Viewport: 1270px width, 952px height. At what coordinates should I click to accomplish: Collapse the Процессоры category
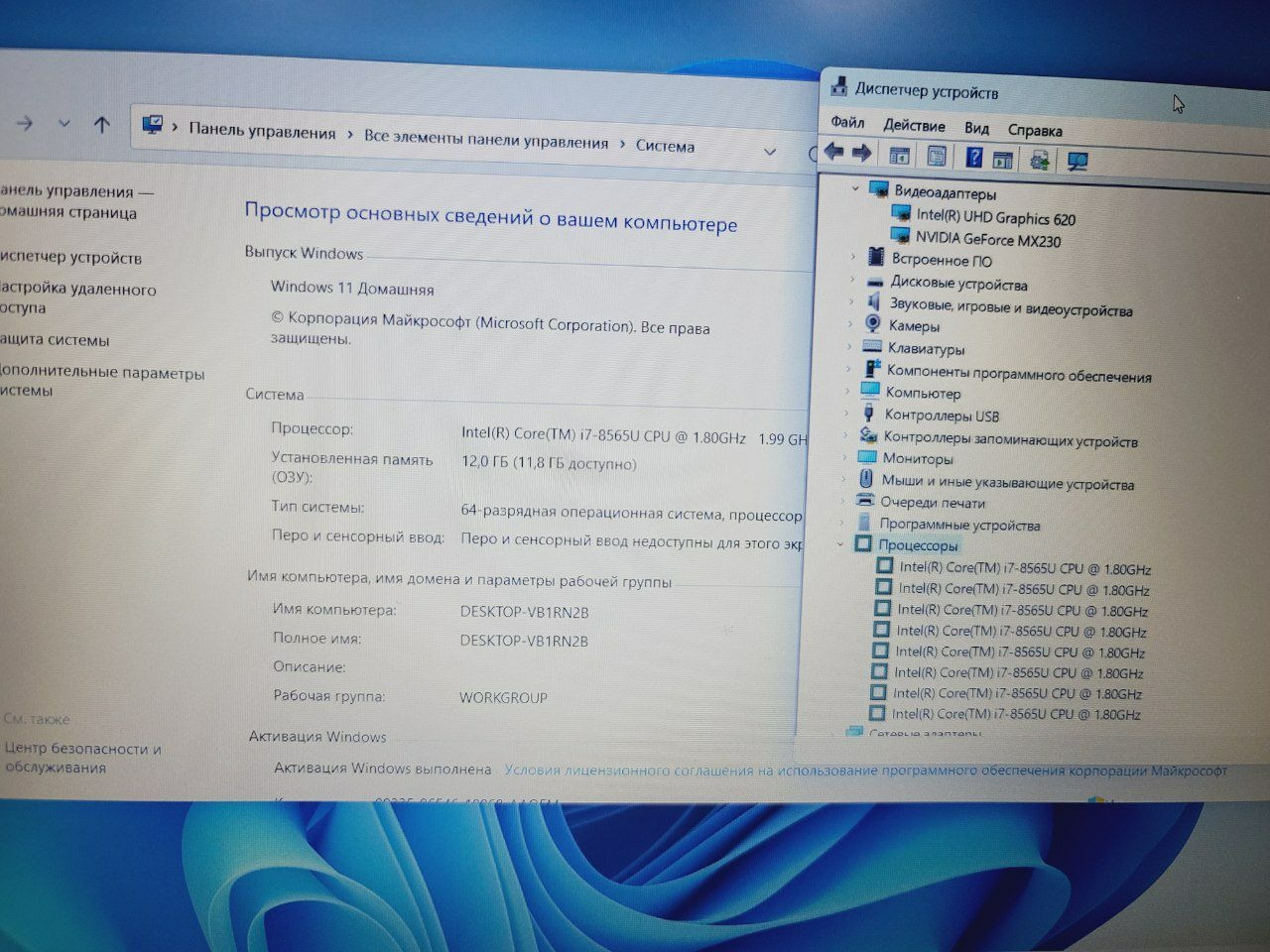click(841, 543)
